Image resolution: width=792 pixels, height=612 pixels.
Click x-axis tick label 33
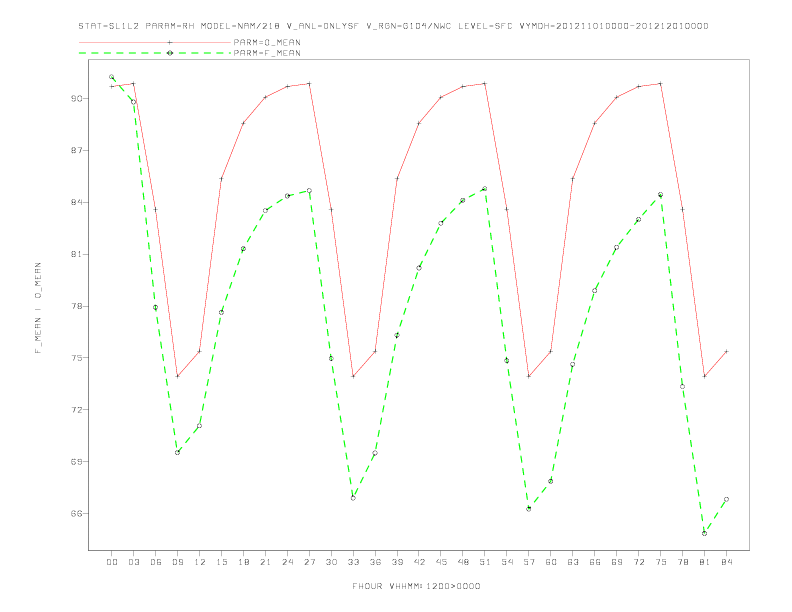click(x=353, y=562)
